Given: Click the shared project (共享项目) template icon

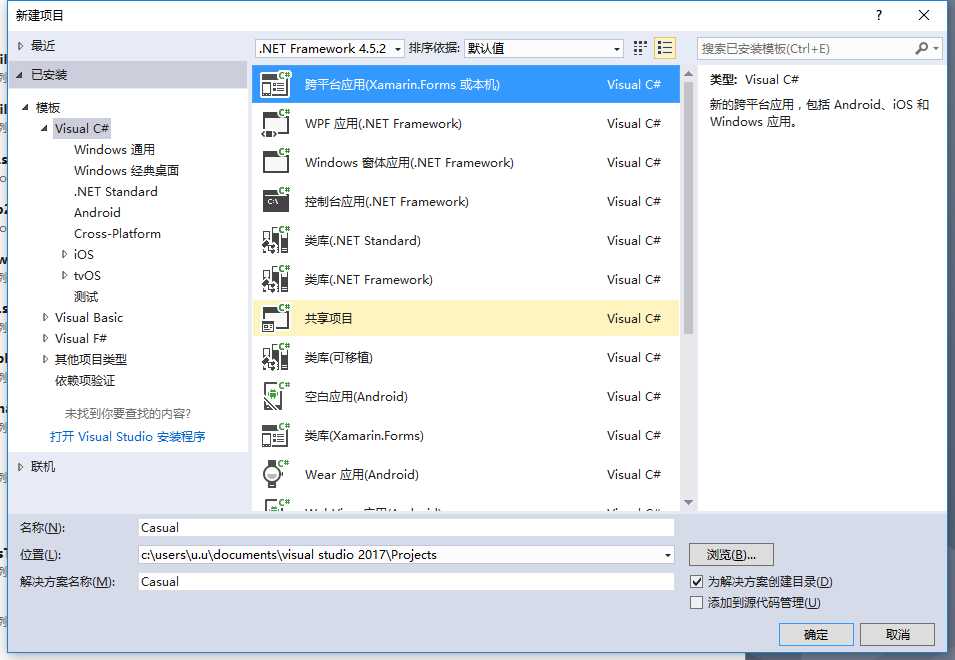Looking at the screenshot, I should [x=275, y=318].
